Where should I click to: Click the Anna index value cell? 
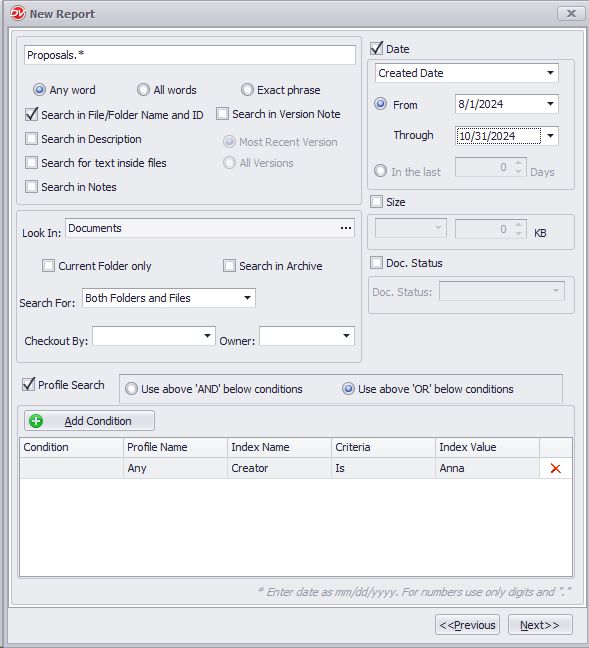pos(487,468)
